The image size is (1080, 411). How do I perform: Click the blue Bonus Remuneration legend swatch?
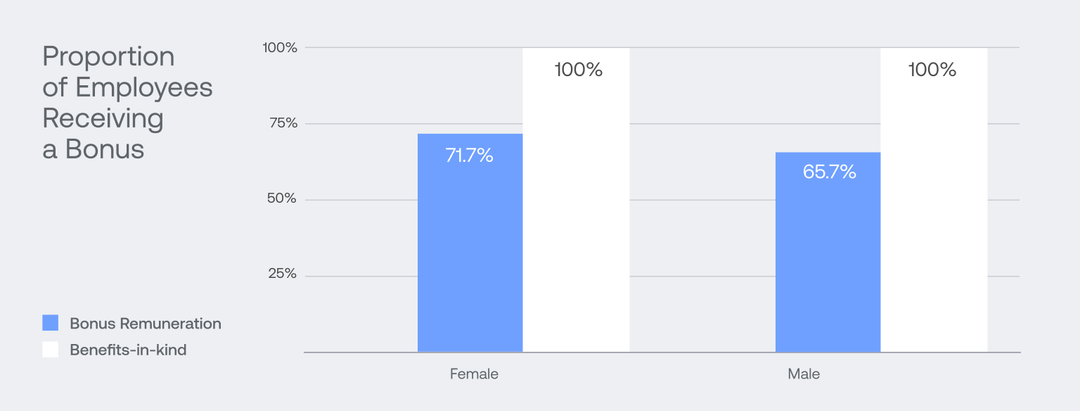[x=50, y=323]
